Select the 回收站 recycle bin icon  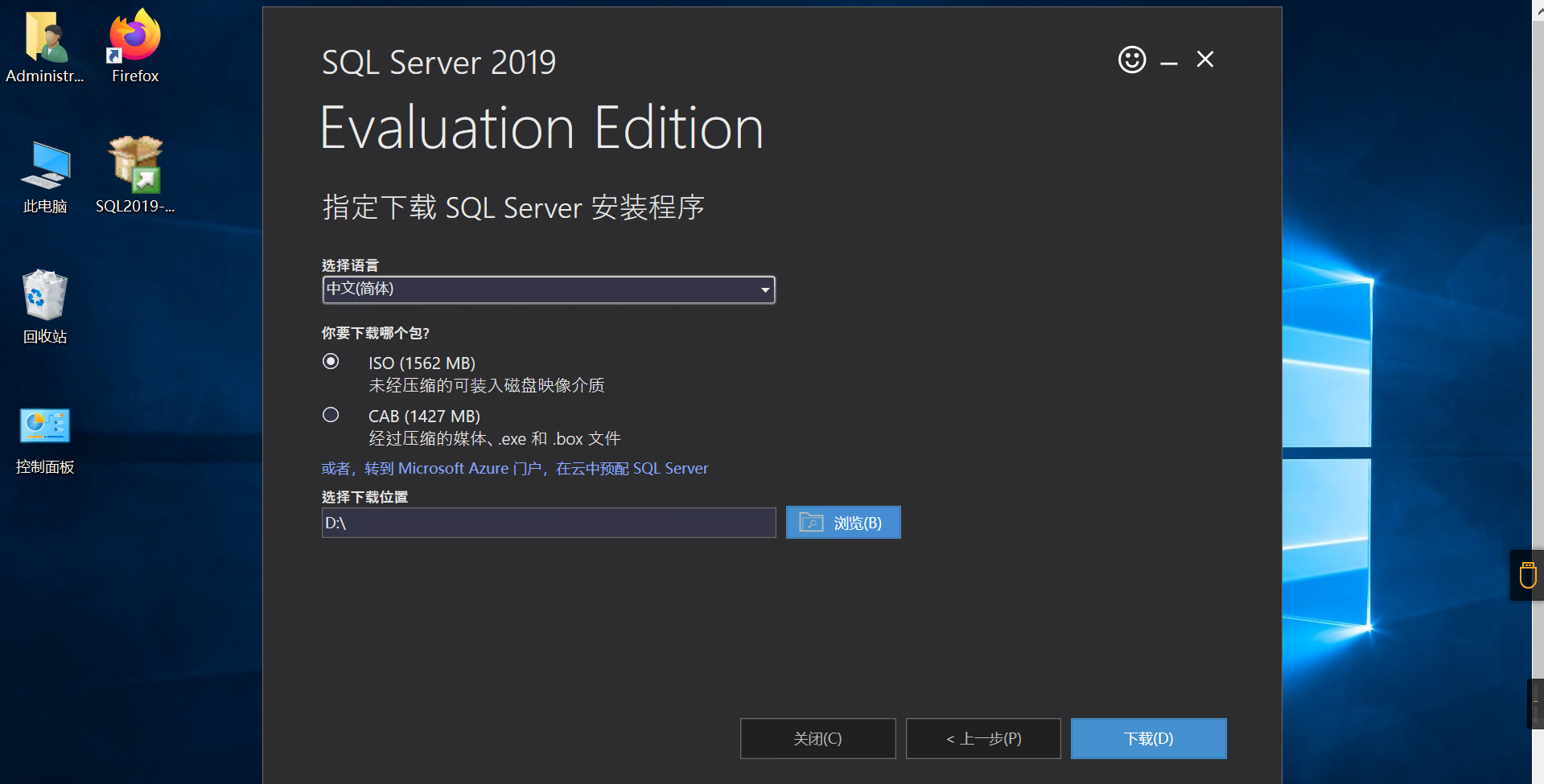45,307
